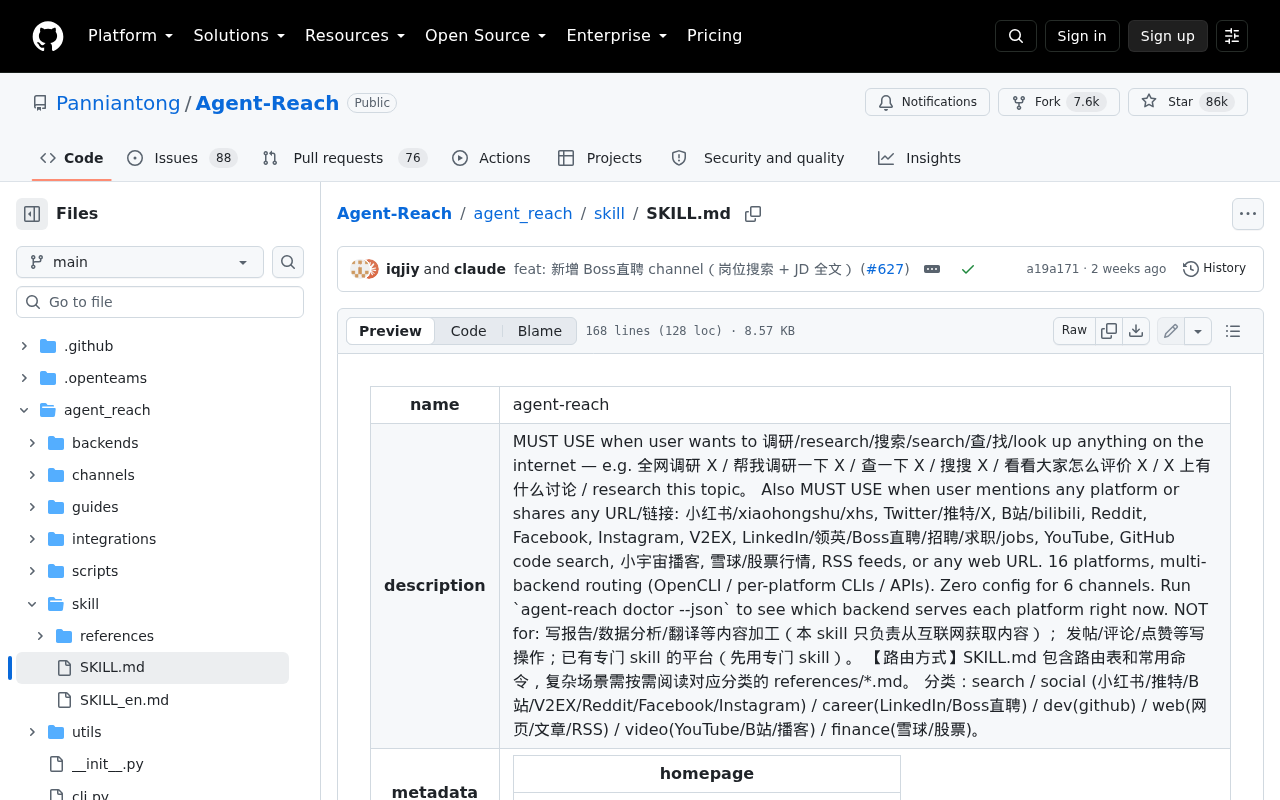Collapse file tree panel icon
The image size is (1280, 800).
coord(32,214)
